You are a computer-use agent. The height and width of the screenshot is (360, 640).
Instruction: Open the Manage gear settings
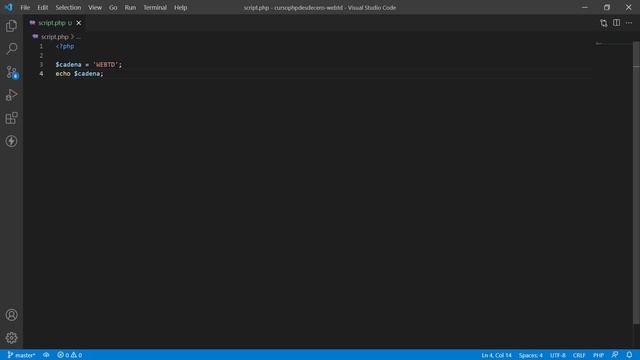pyautogui.click(x=11, y=338)
